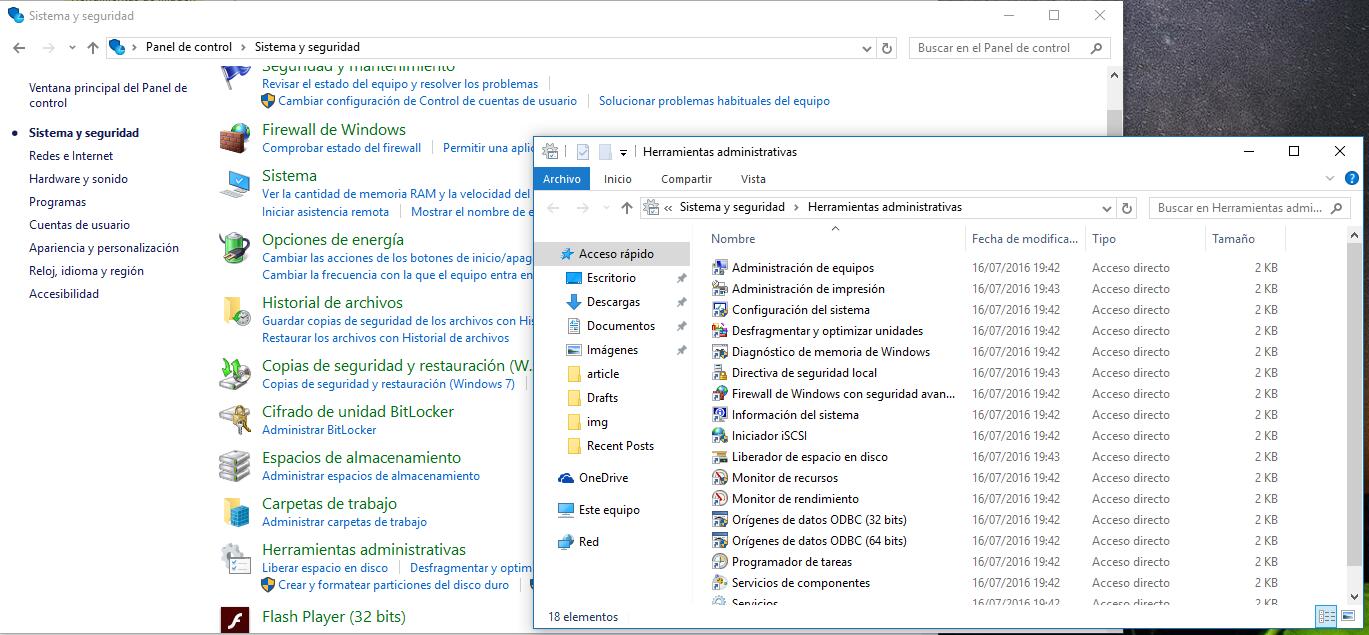Select Orígenes de datos ODBC (64 bits) icon

[719, 540]
